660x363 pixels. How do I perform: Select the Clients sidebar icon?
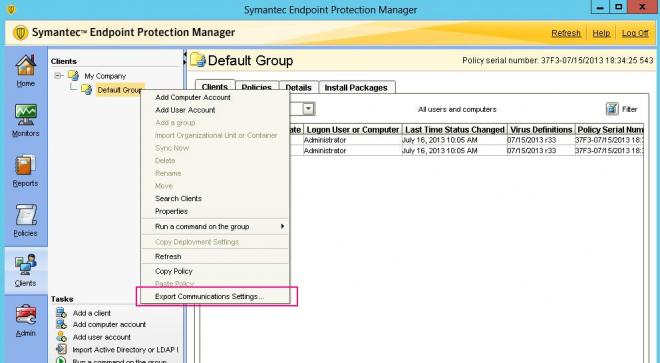25,264
